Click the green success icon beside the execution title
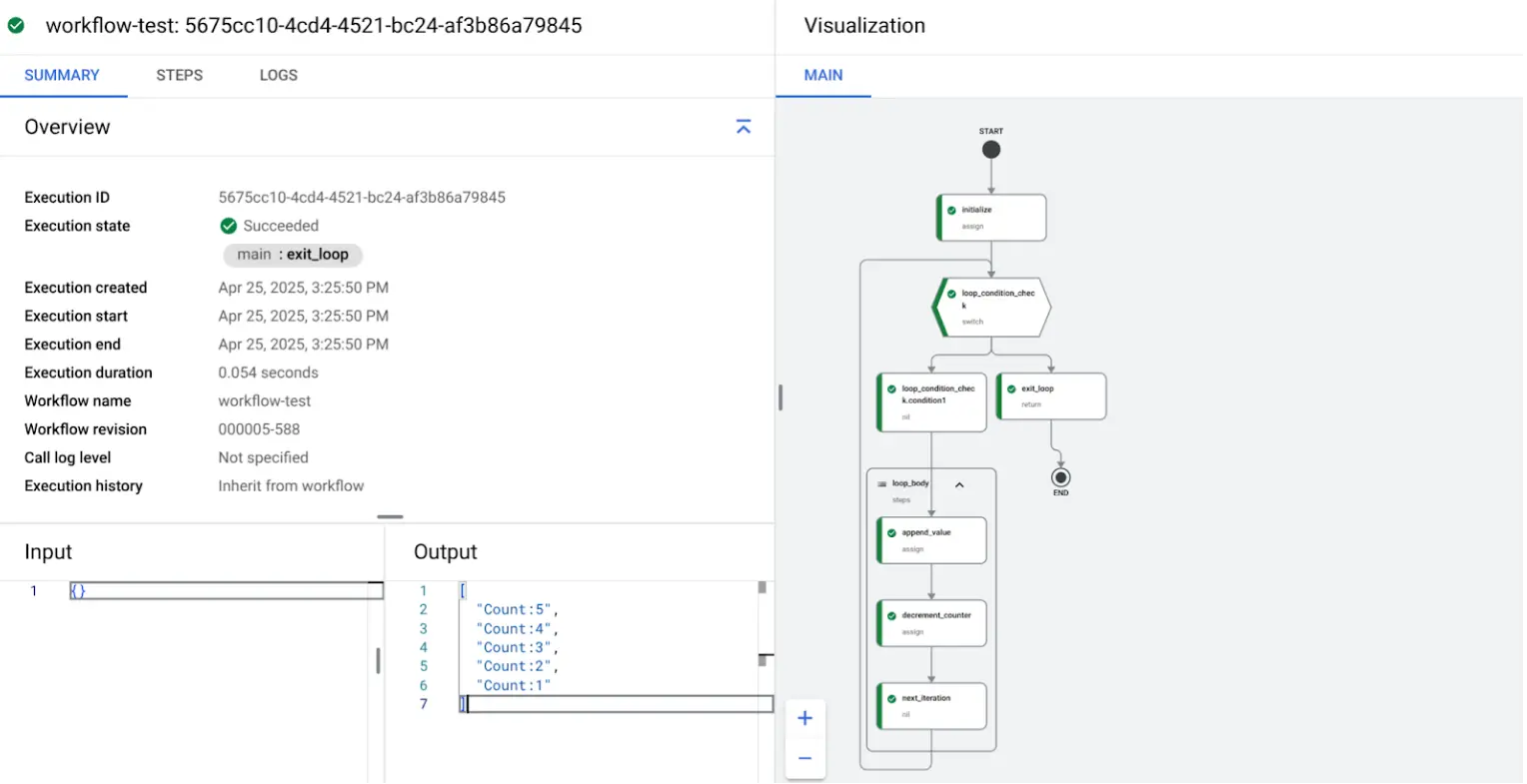Image resolution: width=1527 pixels, height=784 pixels. click(18, 25)
